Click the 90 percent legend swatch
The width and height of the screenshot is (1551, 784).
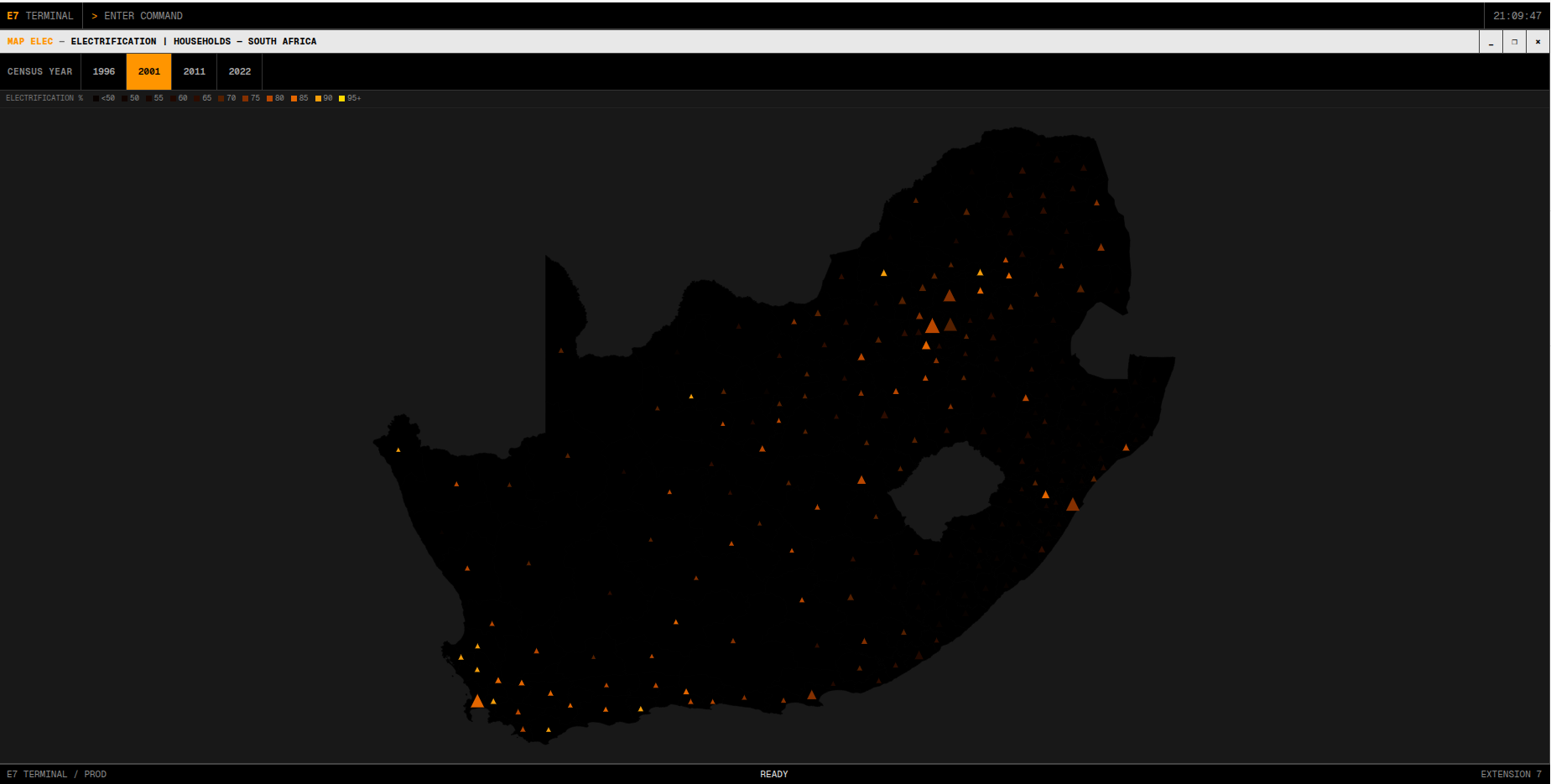click(x=318, y=99)
